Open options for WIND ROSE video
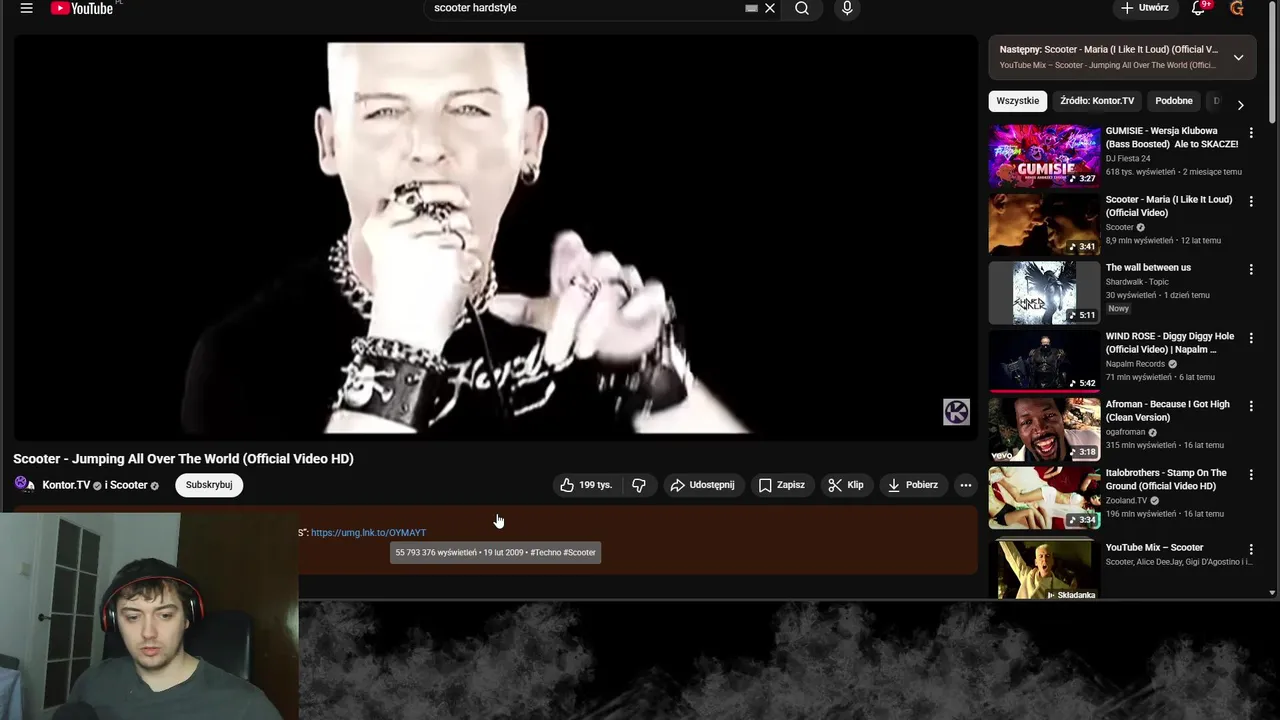The width and height of the screenshot is (1280, 720). point(1251,338)
